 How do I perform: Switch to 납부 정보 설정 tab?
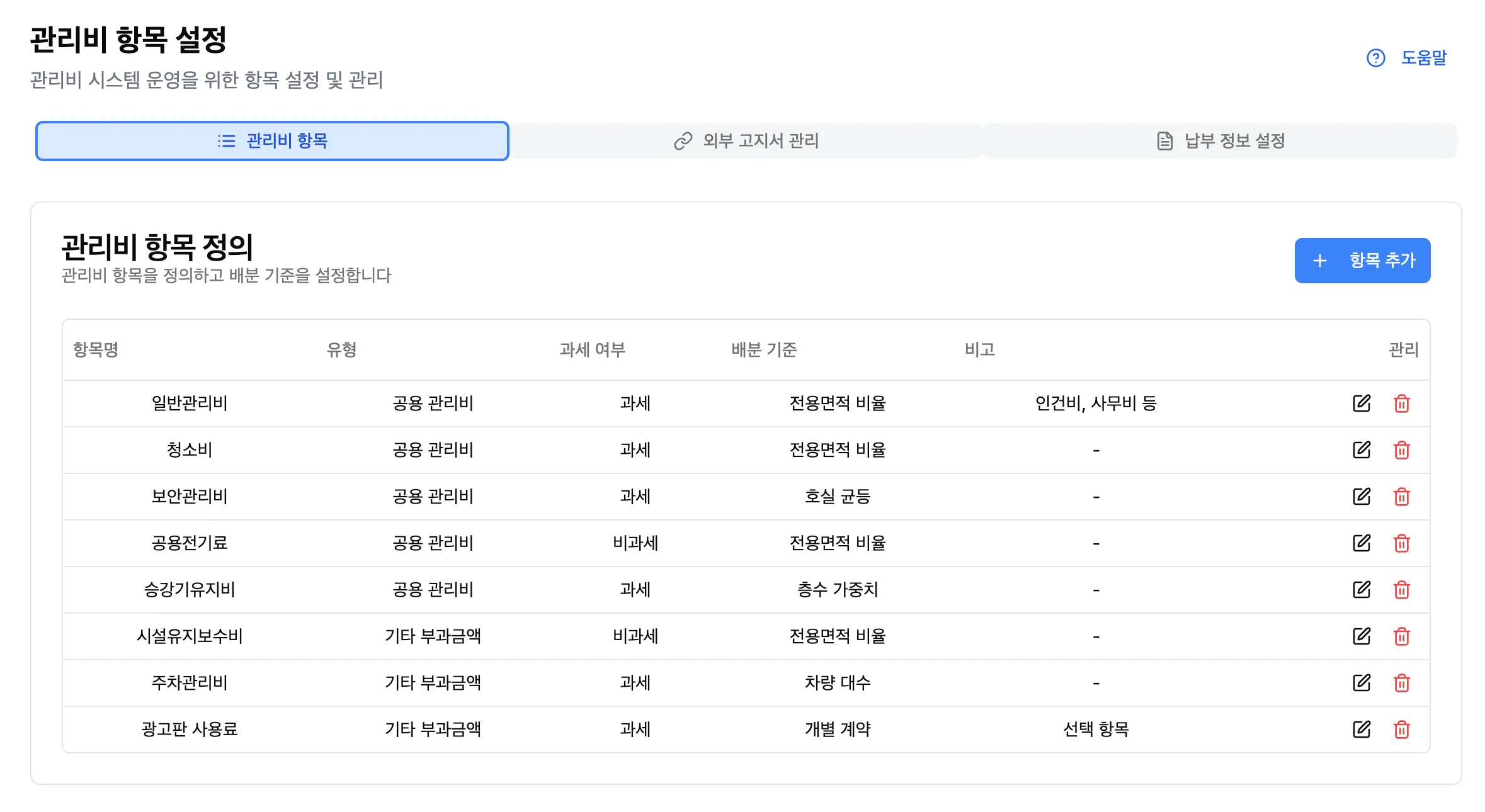point(1220,141)
